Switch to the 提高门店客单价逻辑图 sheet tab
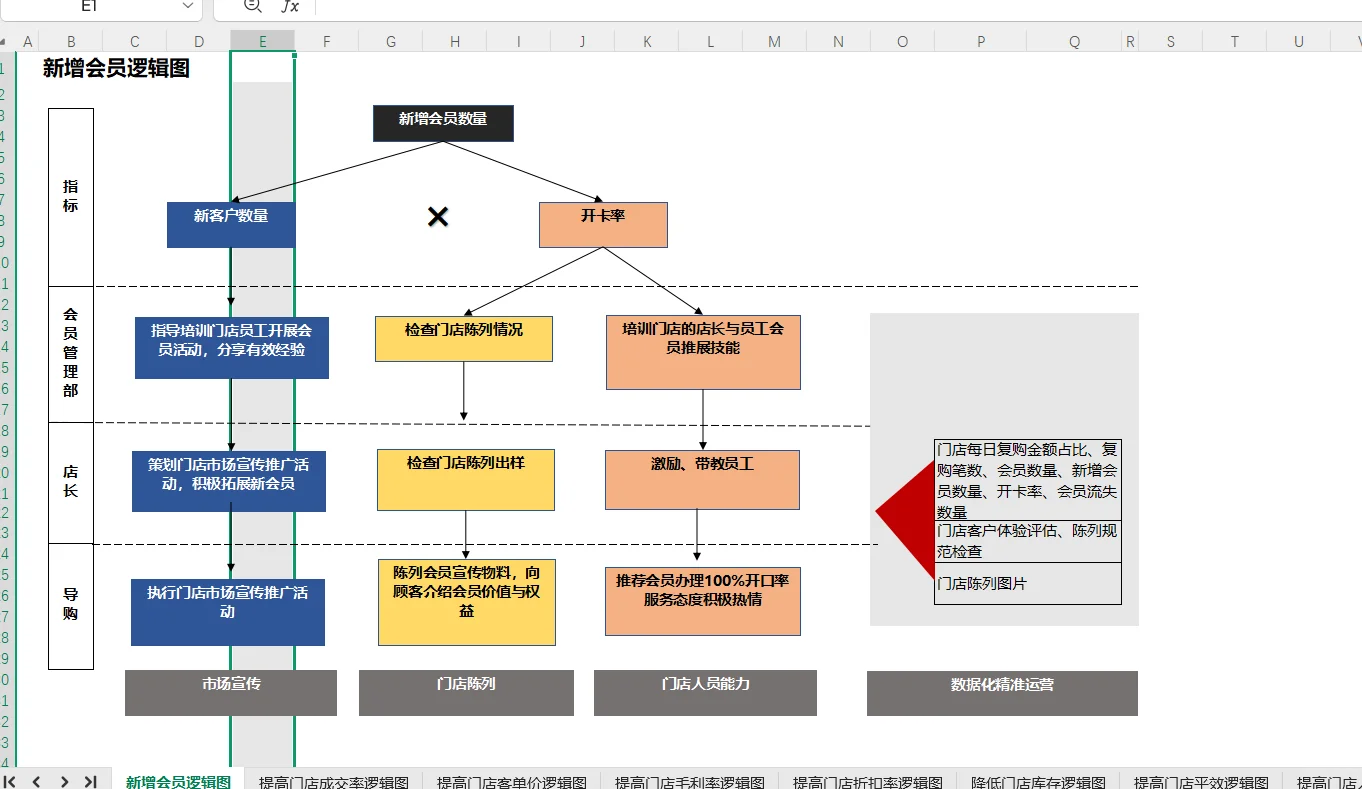 [x=512, y=783]
